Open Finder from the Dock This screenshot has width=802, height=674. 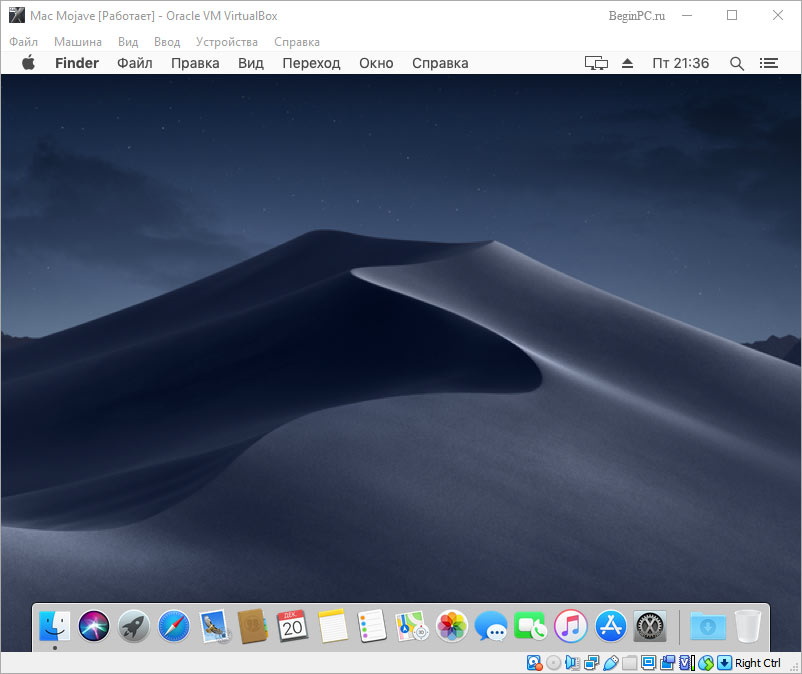(x=55, y=625)
